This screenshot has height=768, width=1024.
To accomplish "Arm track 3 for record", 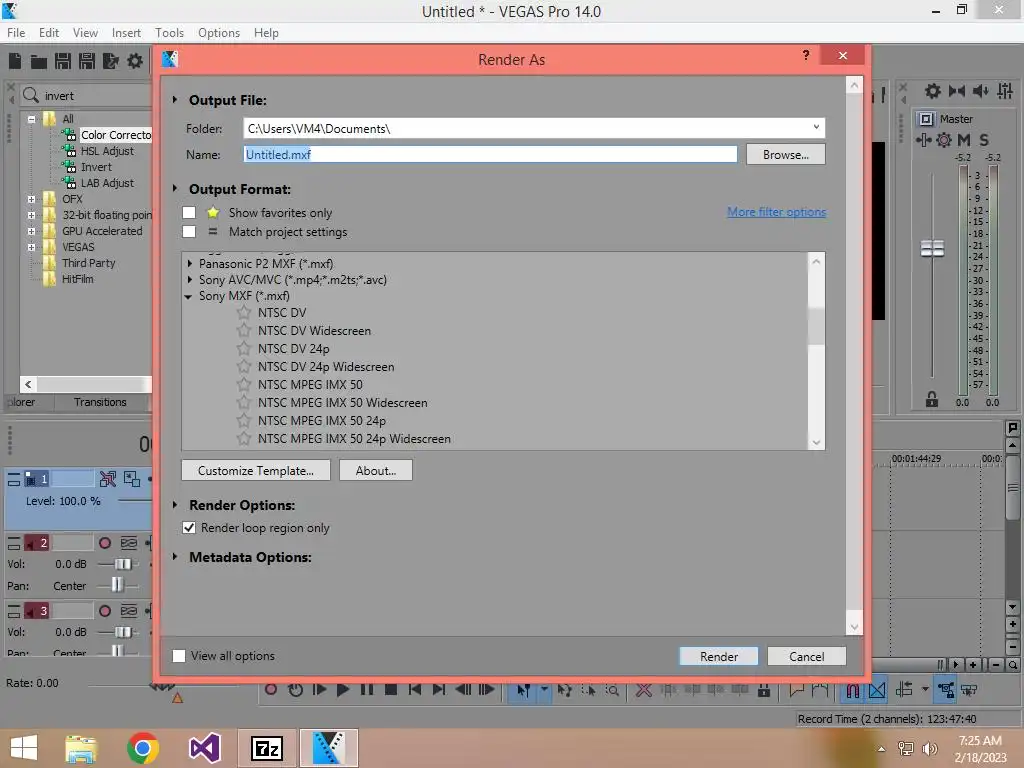I will (104, 611).
